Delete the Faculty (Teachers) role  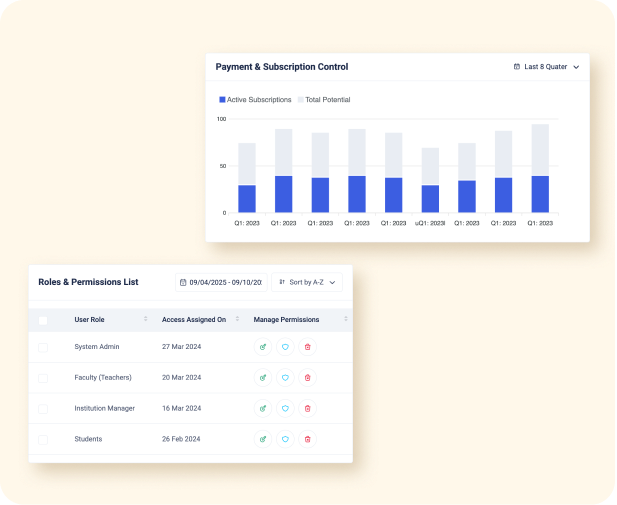pyautogui.click(x=307, y=378)
